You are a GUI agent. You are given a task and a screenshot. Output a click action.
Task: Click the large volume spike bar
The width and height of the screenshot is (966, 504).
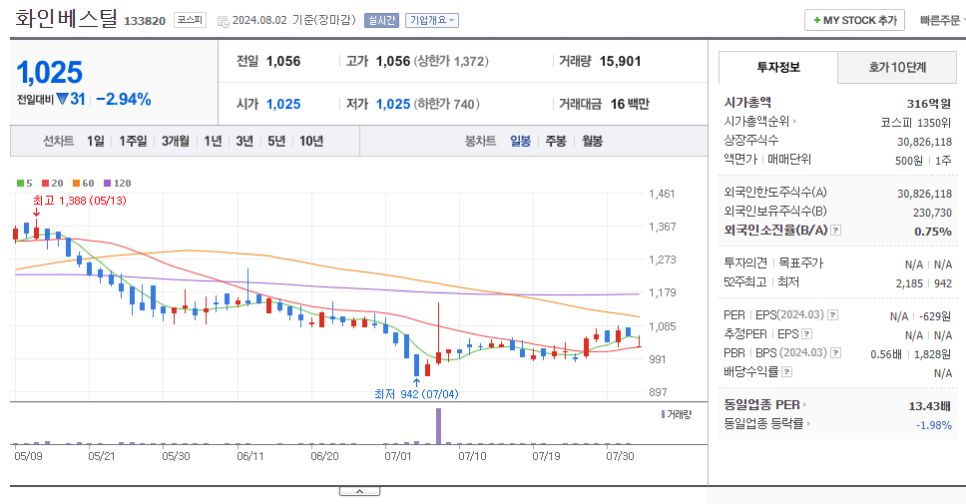coord(439,426)
